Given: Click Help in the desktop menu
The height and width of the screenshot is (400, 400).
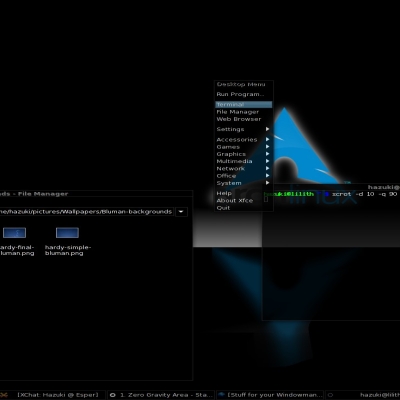Looking at the screenshot, I should point(244,193).
